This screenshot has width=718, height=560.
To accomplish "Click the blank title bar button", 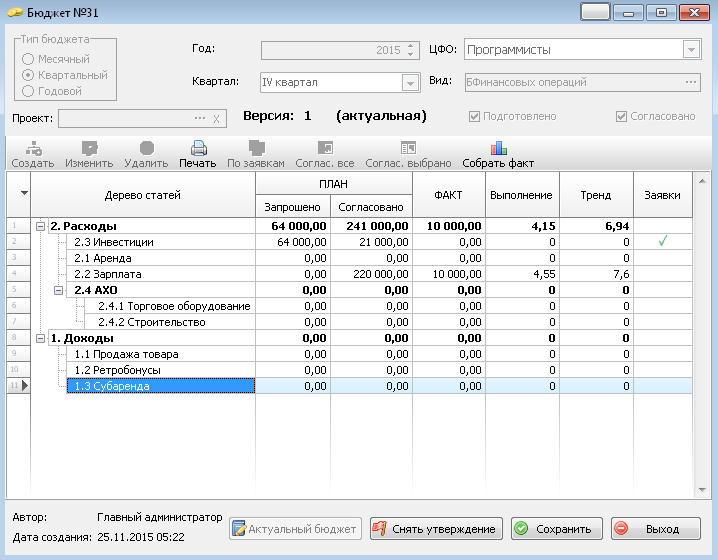I will pyautogui.click(x=595, y=12).
